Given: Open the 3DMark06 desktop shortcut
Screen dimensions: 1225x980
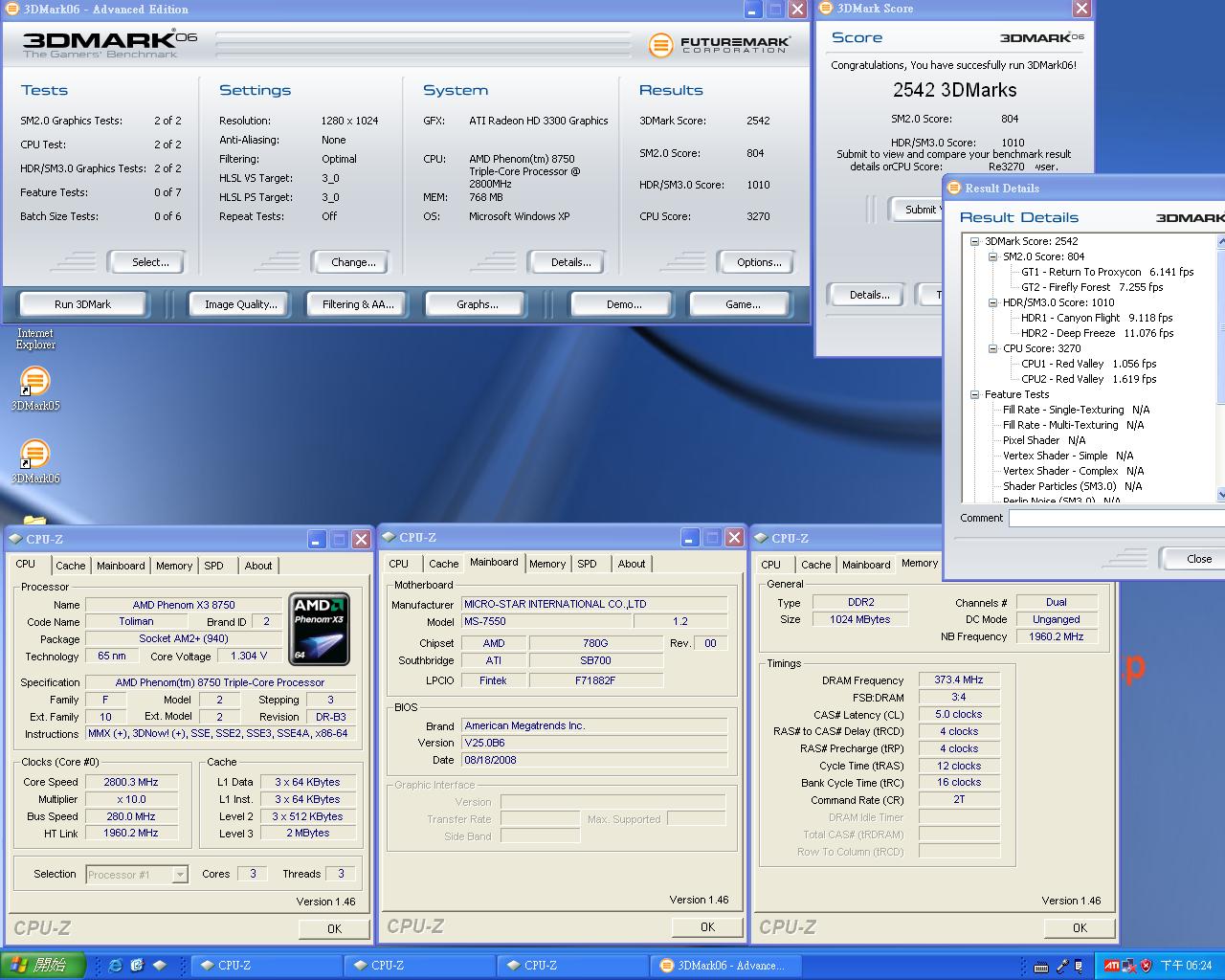Looking at the screenshot, I should pos(35,460).
